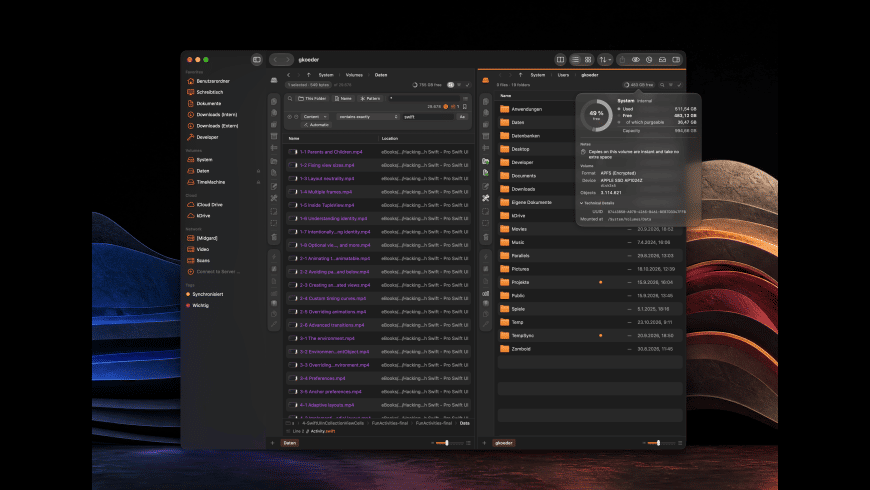Add new tab in left pane
This screenshot has width=870, height=490.
(272, 443)
